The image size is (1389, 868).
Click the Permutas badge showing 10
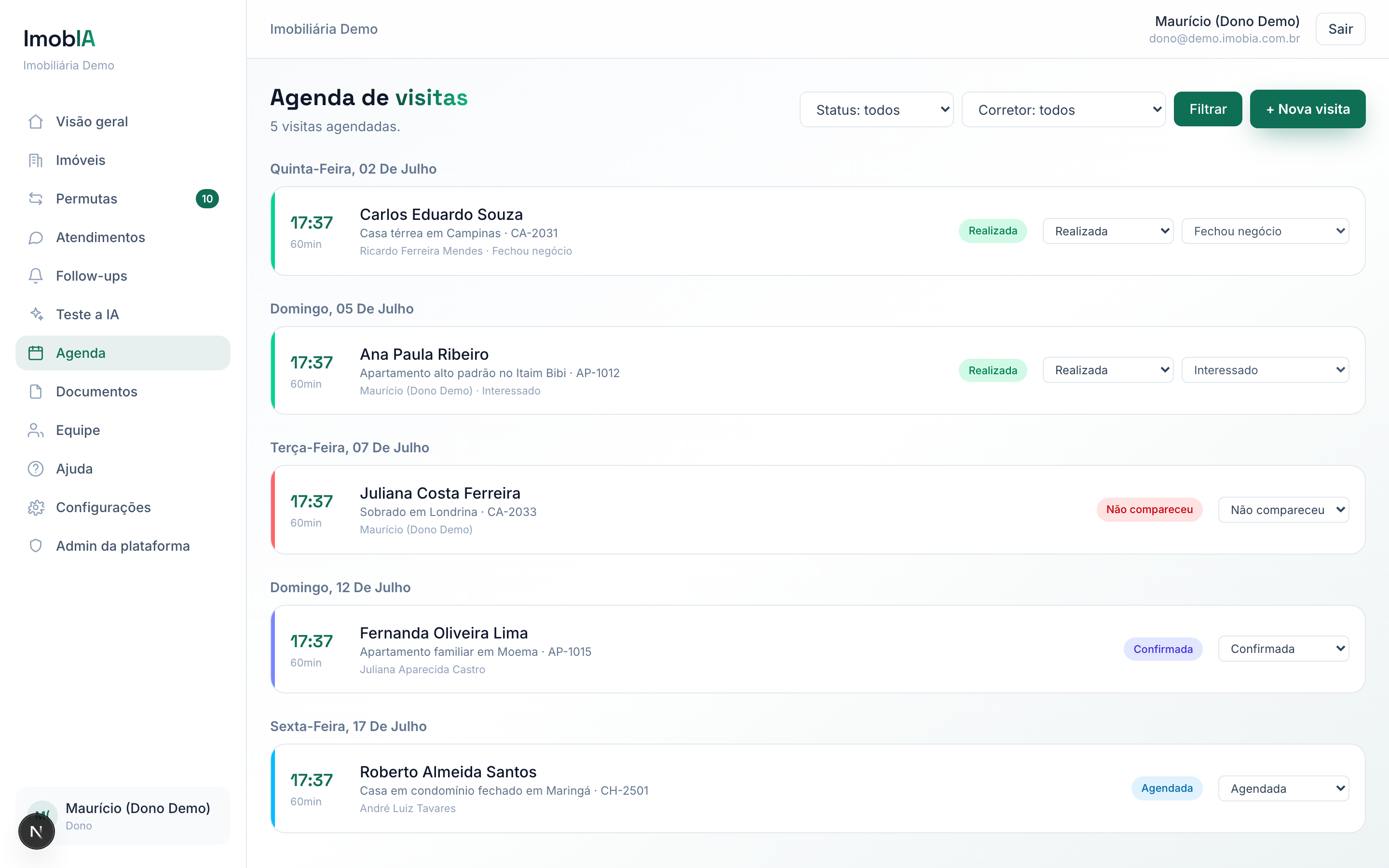pyautogui.click(x=207, y=199)
